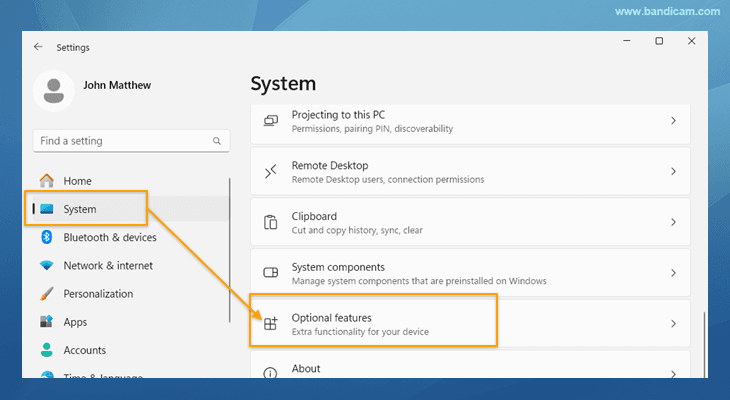This screenshot has width=730, height=400.
Task: Click the Personalization paintbrush icon
Action: [47, 294]
